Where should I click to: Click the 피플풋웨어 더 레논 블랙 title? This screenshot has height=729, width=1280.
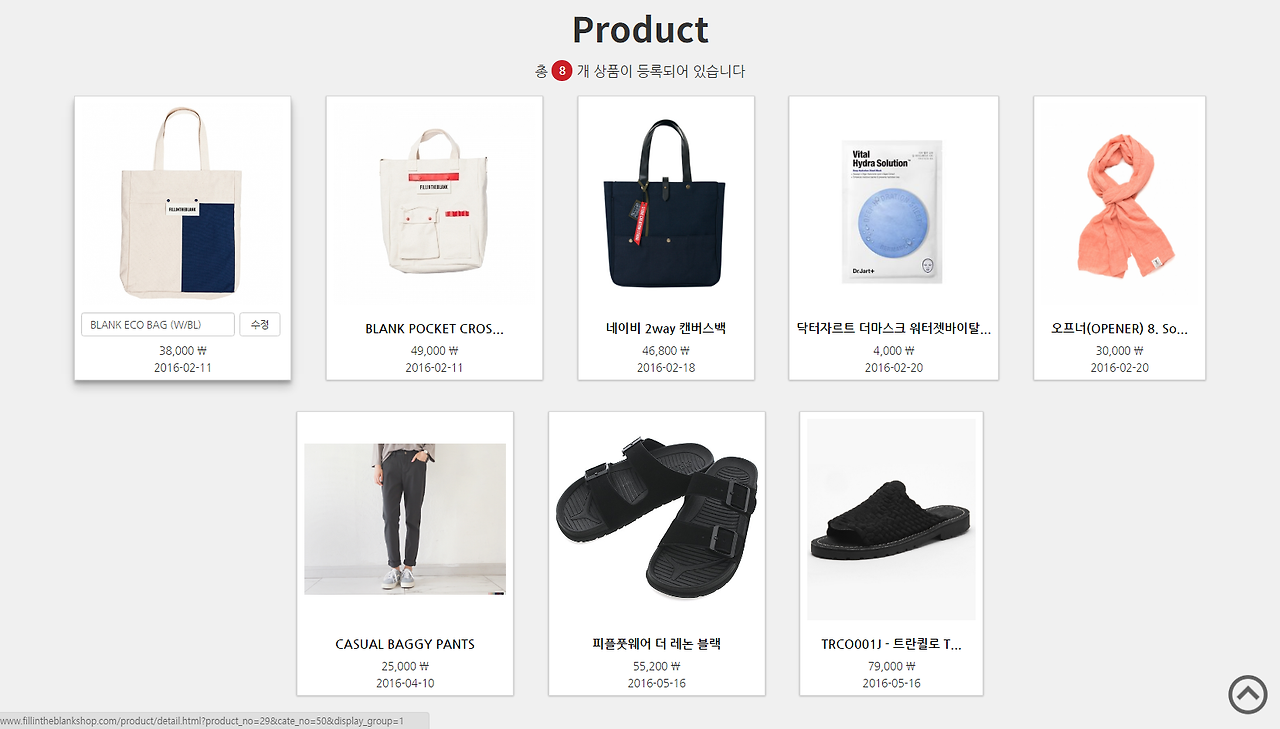[657, 644]
